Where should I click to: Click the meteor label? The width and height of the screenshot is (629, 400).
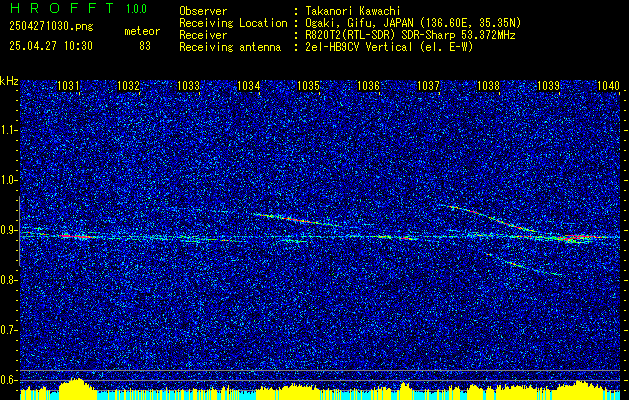click(x=142, y=31)
